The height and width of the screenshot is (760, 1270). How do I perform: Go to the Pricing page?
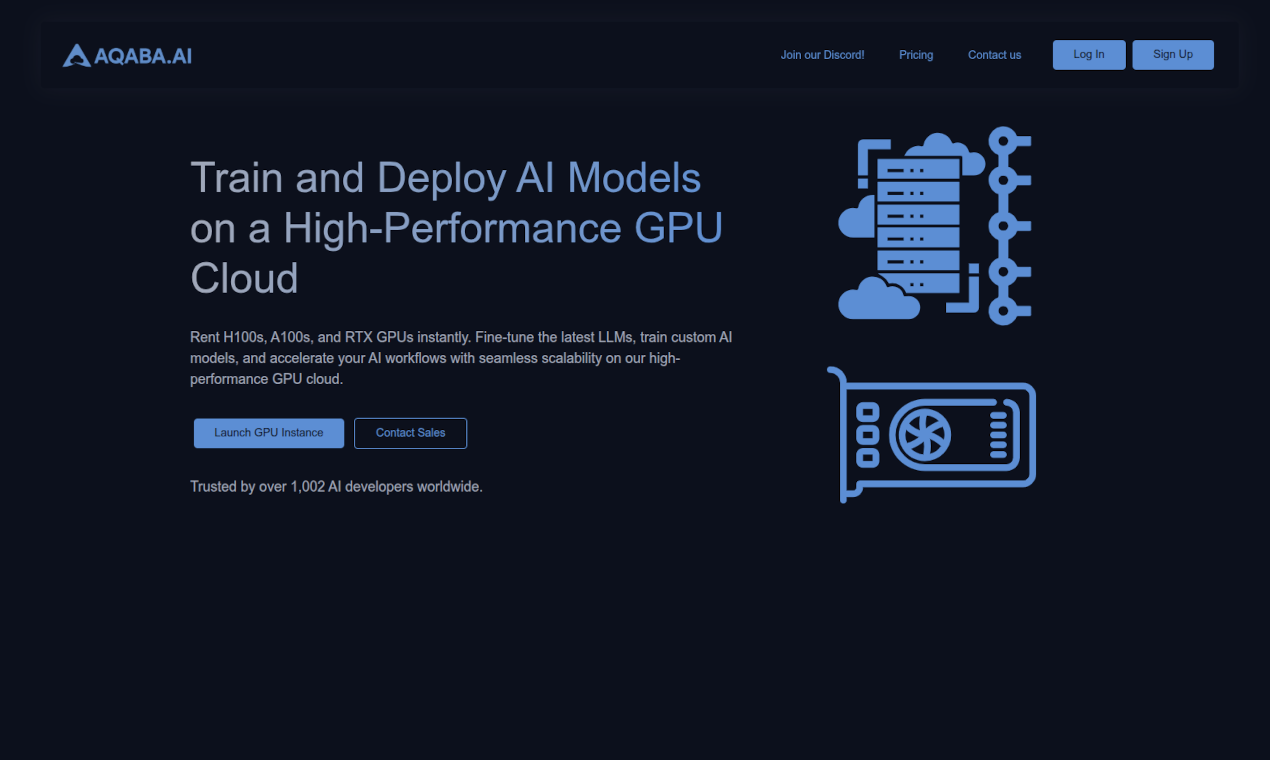(x=916, y=55)
